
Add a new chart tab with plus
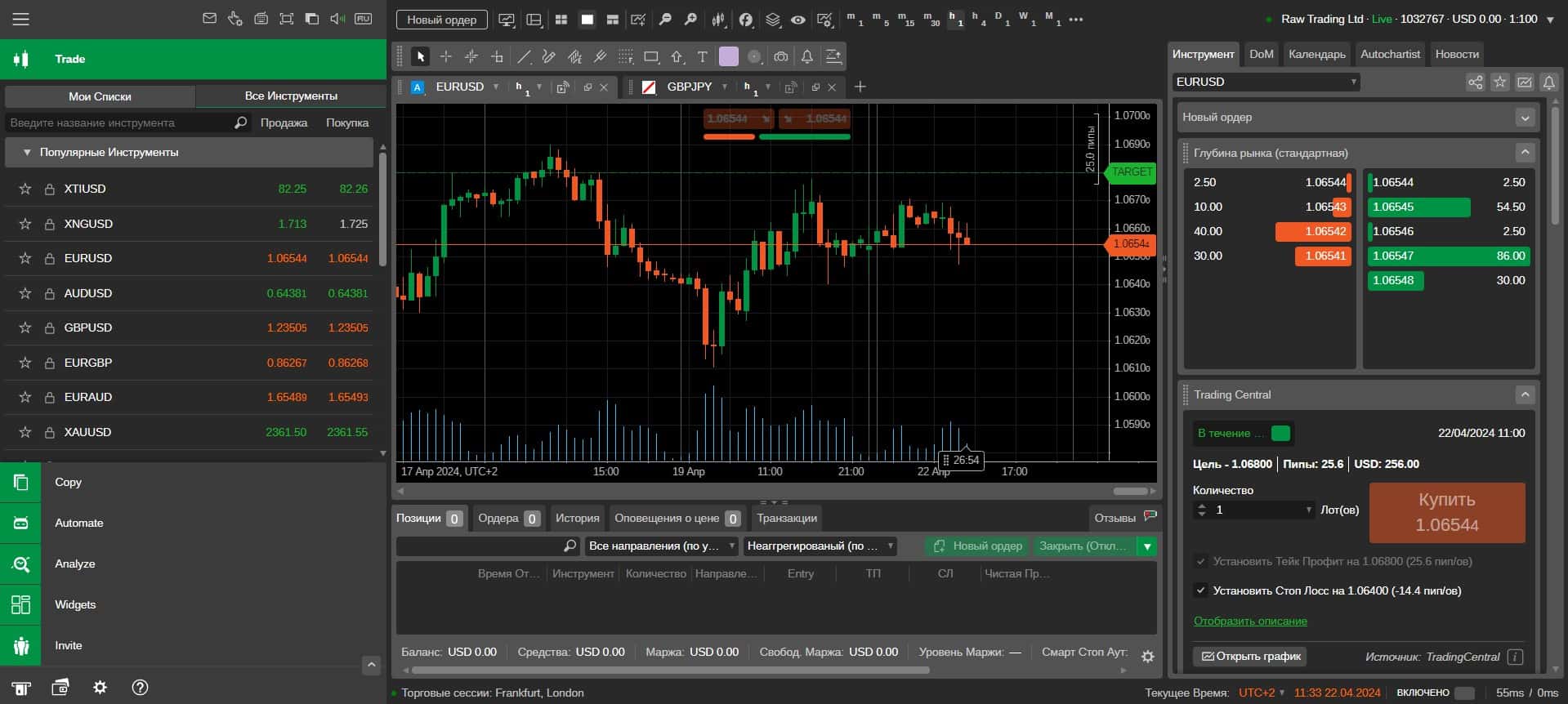pos(860,87)
